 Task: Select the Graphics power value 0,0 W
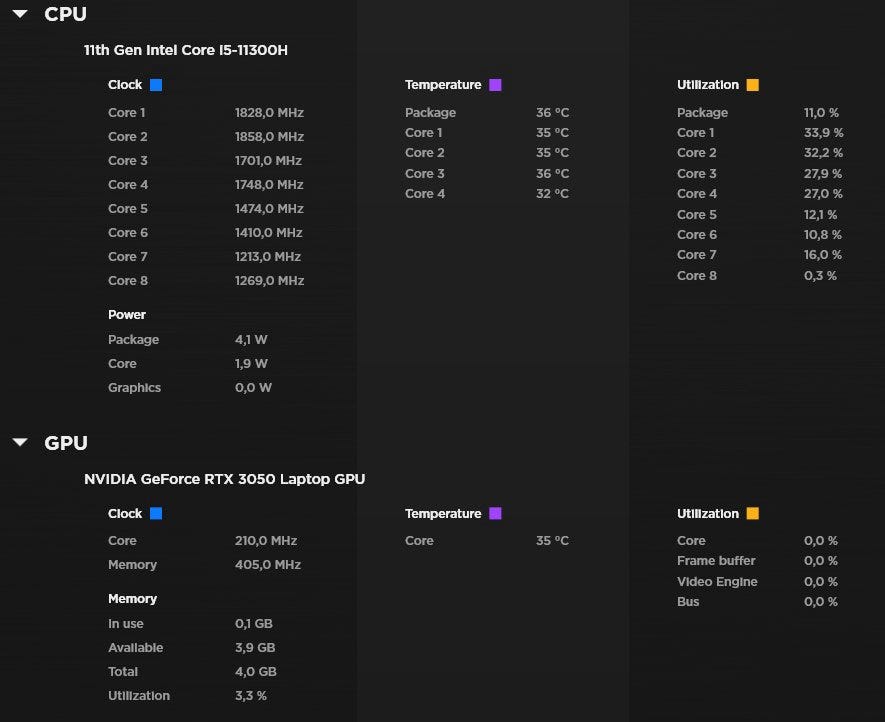[x=253, y=388]
